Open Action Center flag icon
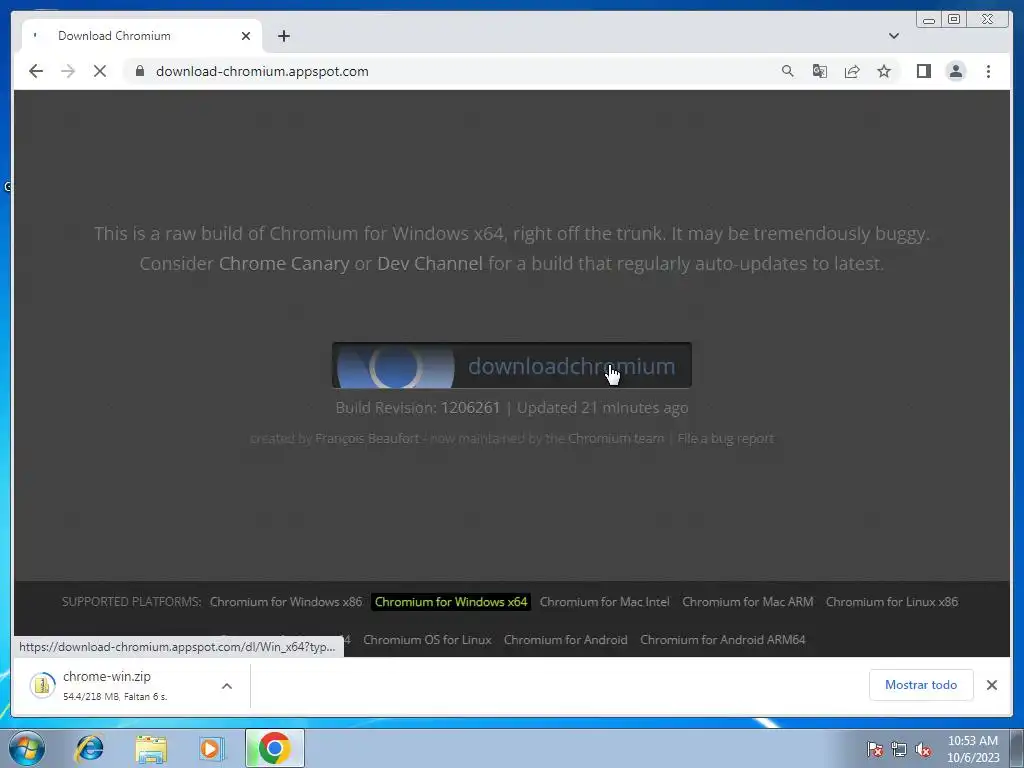Image resolution: width=1024 pixels, height=768 pixels. point(874,750)
